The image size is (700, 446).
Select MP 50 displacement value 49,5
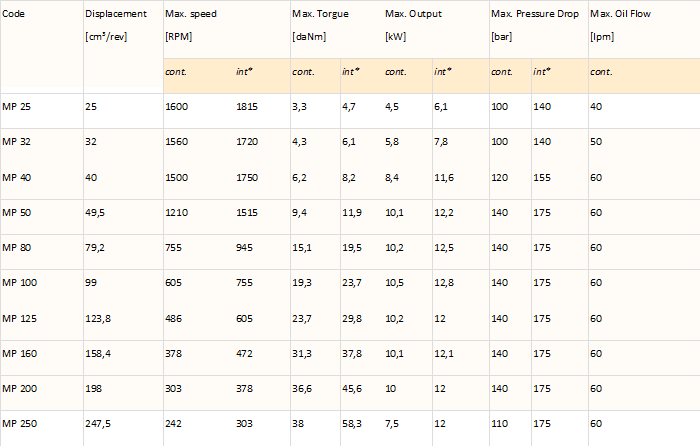(95, 213)
